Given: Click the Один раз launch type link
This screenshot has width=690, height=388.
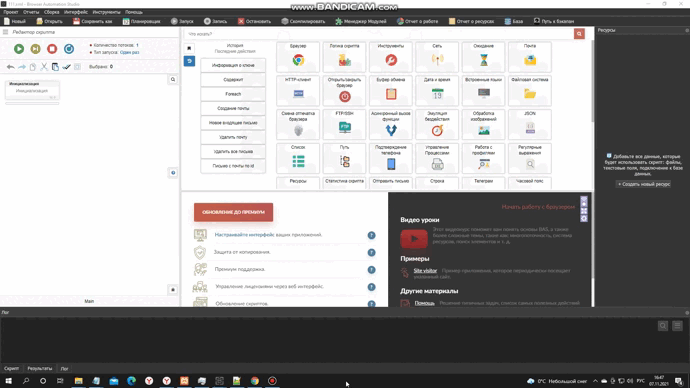Looking at the screenshot, I should pyautogui.click(x=129, y=52).
